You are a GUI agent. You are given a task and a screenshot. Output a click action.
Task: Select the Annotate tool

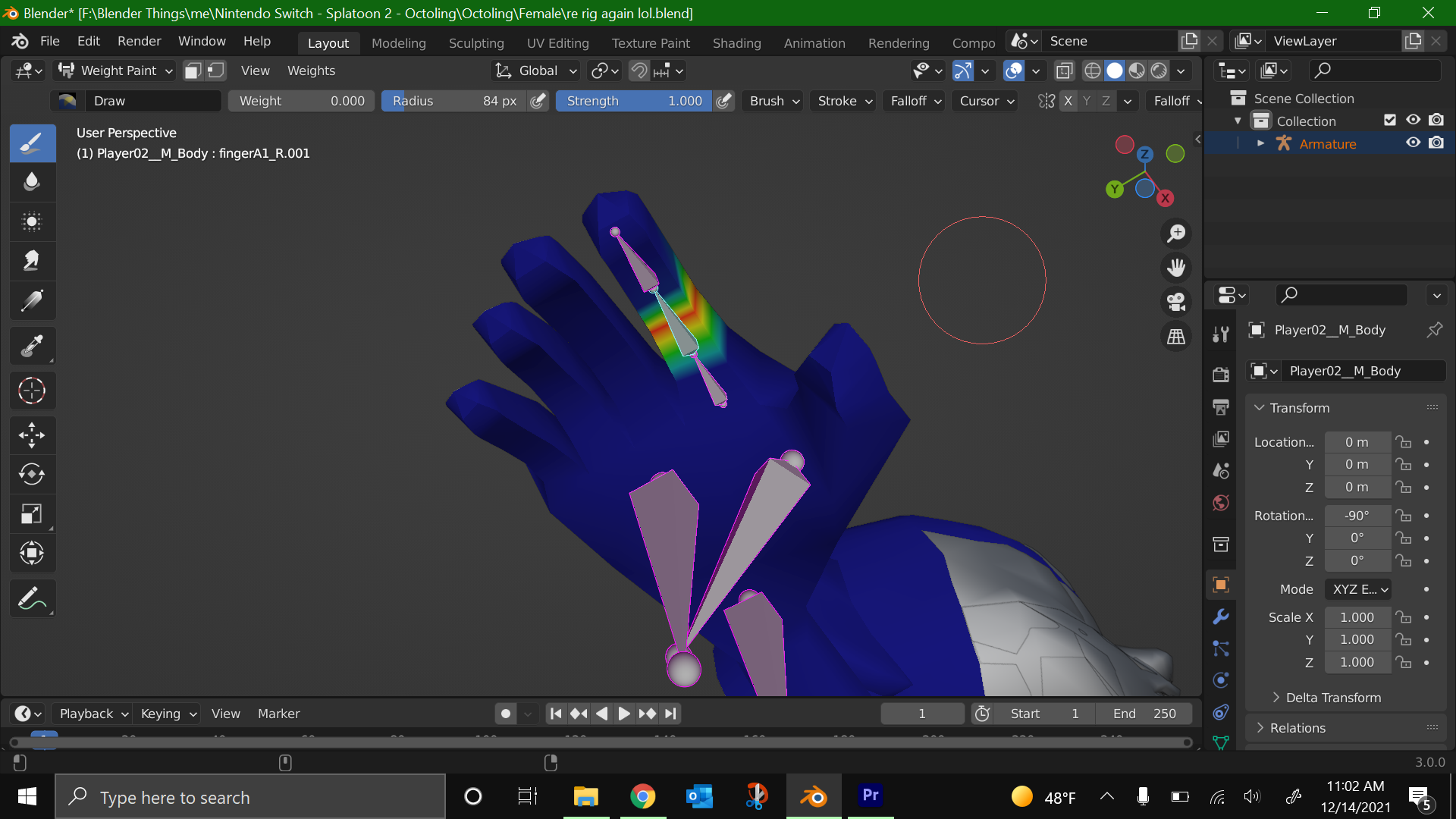click(x=32, y=599)
